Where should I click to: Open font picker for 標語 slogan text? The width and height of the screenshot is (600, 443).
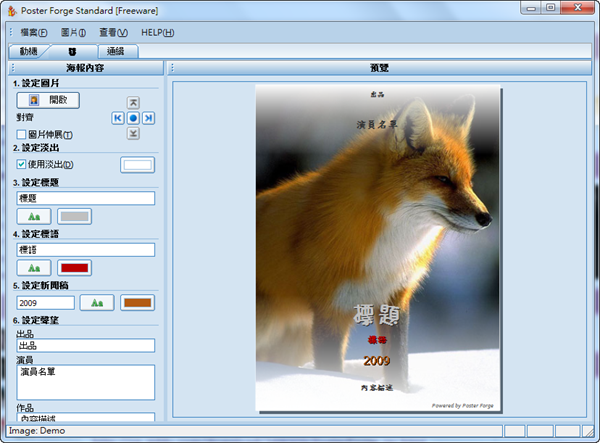(34, 268)
